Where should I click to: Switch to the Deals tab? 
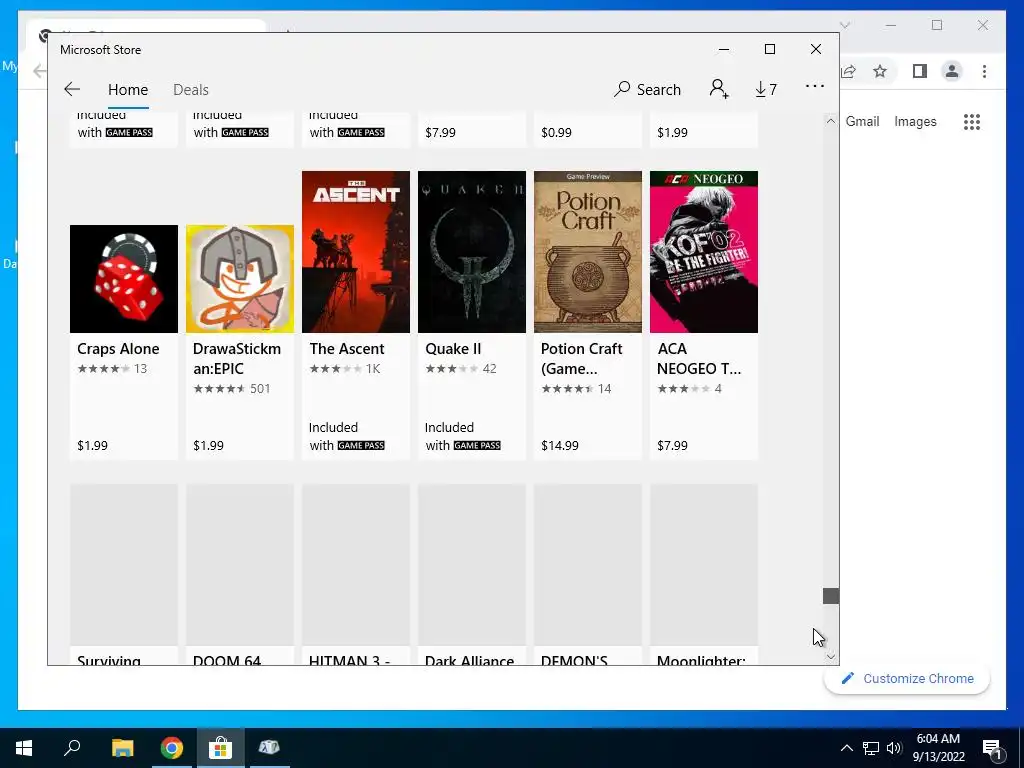[191, 89]
